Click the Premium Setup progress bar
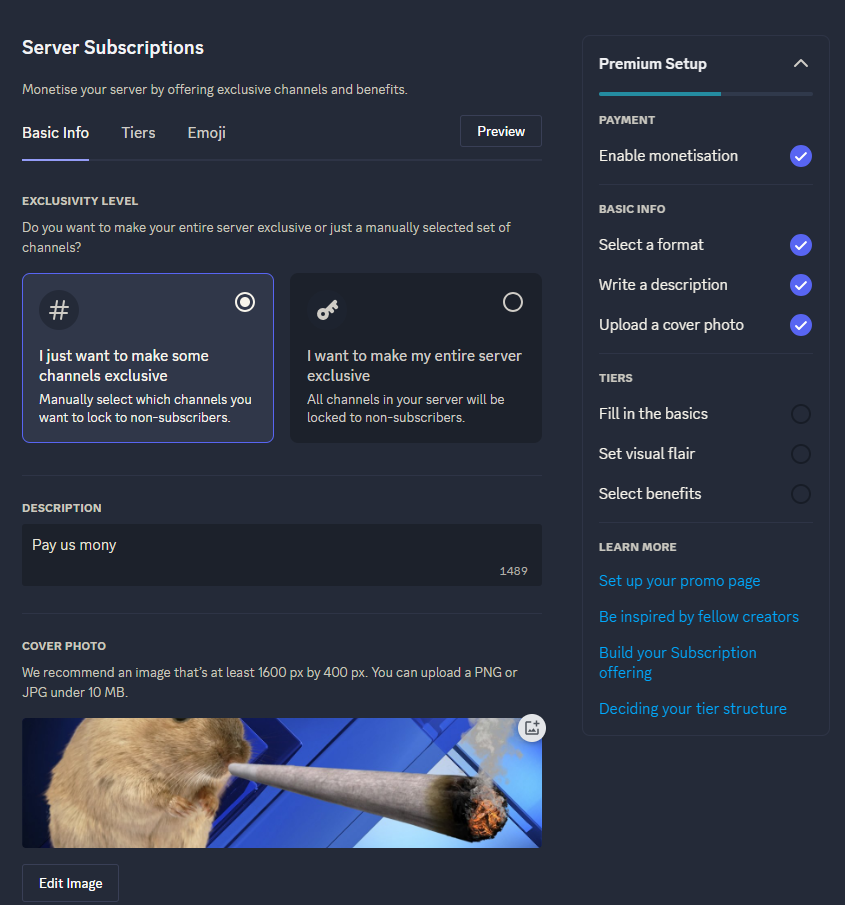The height and width of the screenshot is (905, 845). 705,92
